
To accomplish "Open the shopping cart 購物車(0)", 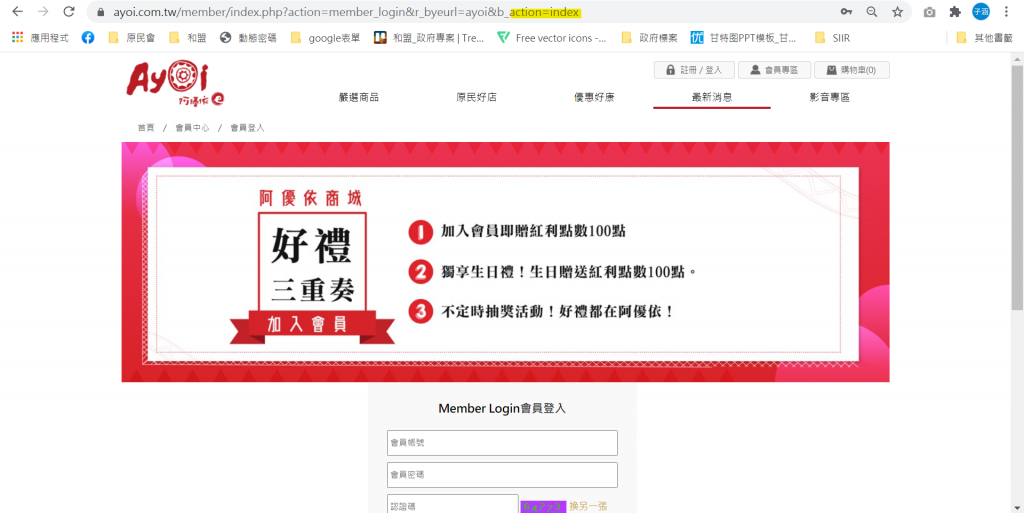I will pyautogui.click(x=852, y=70).
